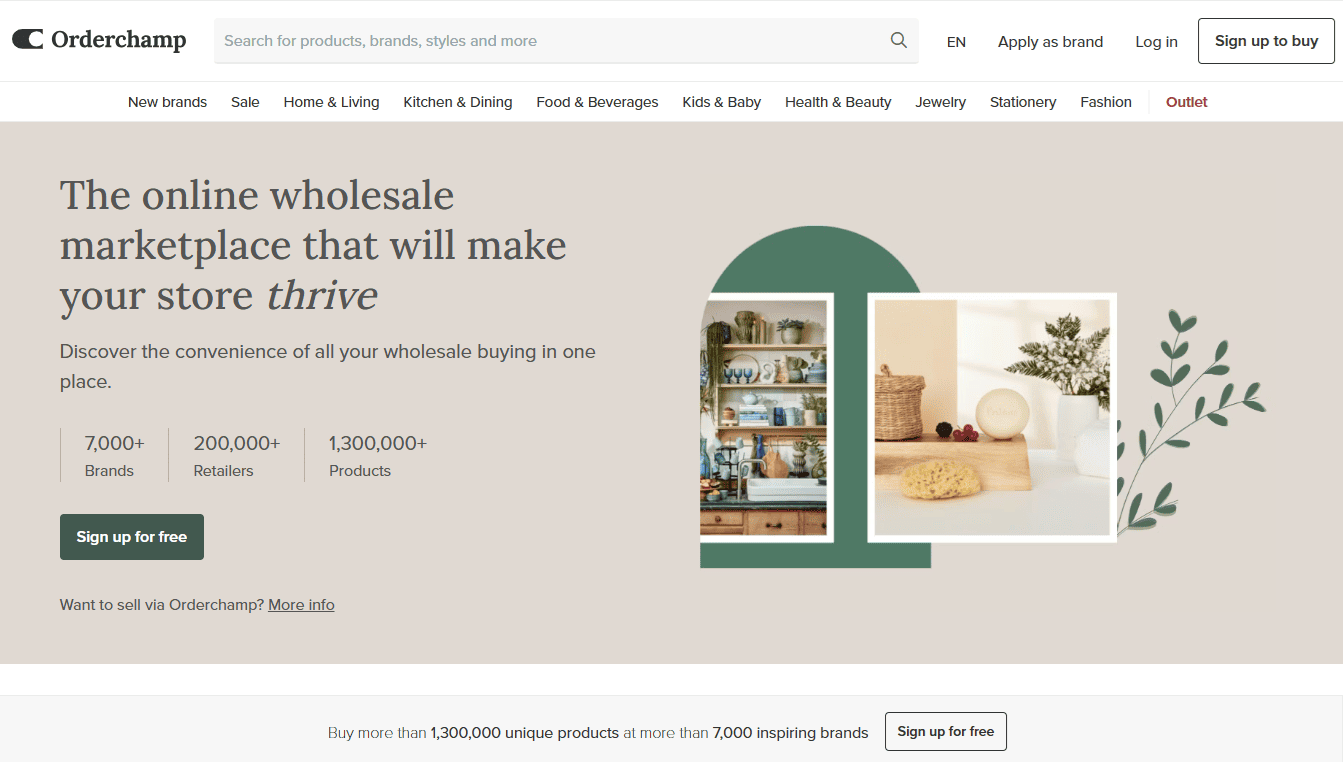
Task: Click the Orderchamp logo
Action: pyautogui.click(x=99, y=40)
